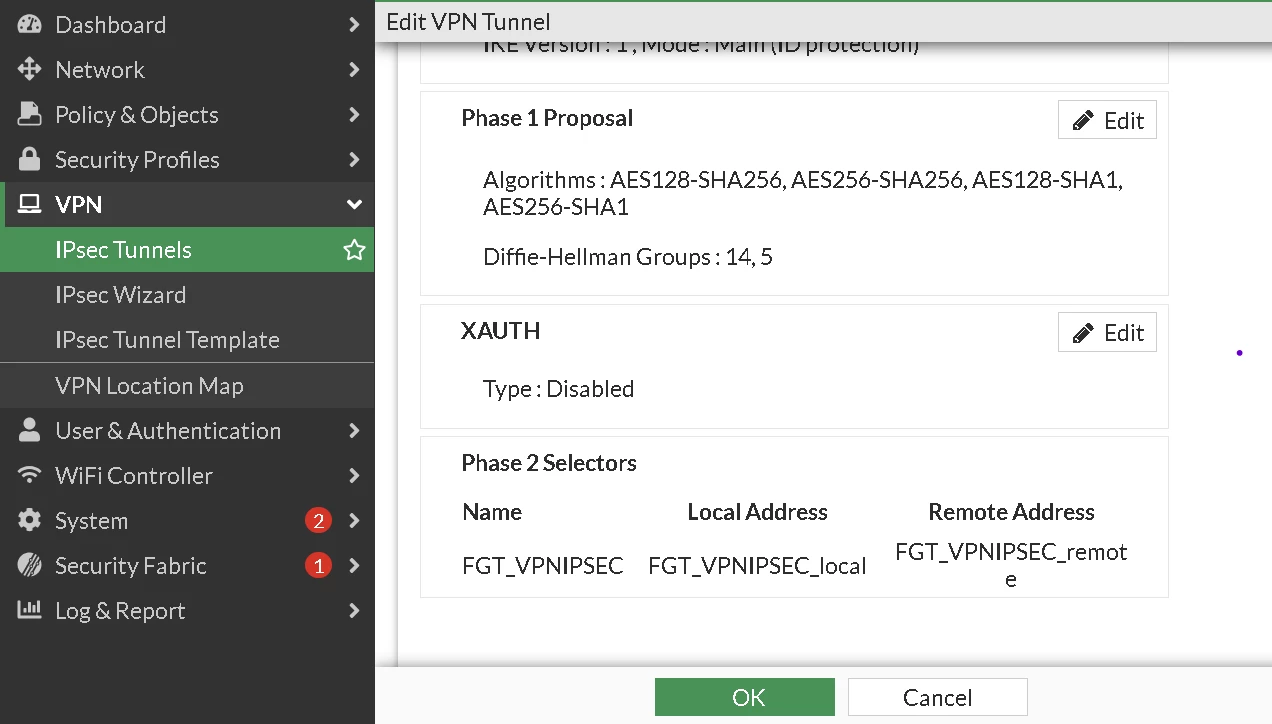
Task: Click the Local Address column header
Action: pyautogui.click(x=758, y=512)
